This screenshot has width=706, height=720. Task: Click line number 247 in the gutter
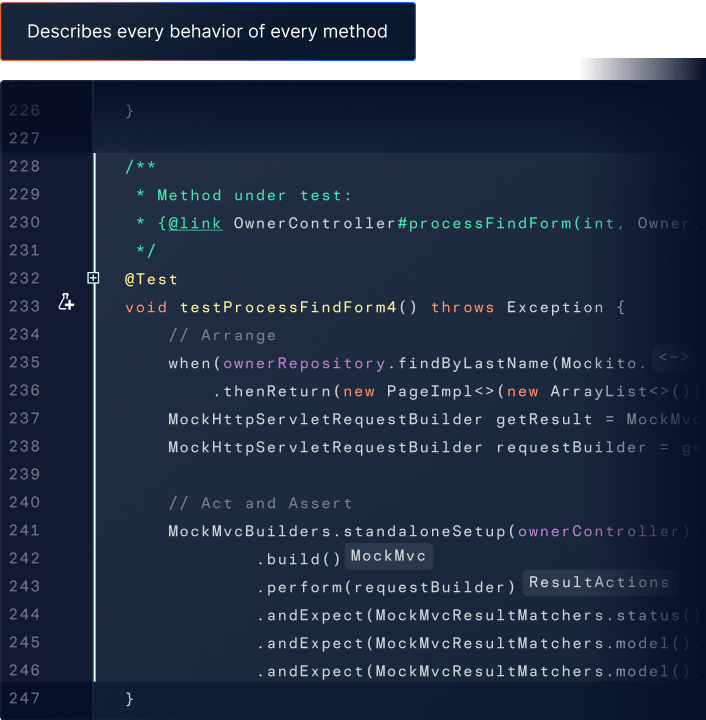tap(24, 698)
